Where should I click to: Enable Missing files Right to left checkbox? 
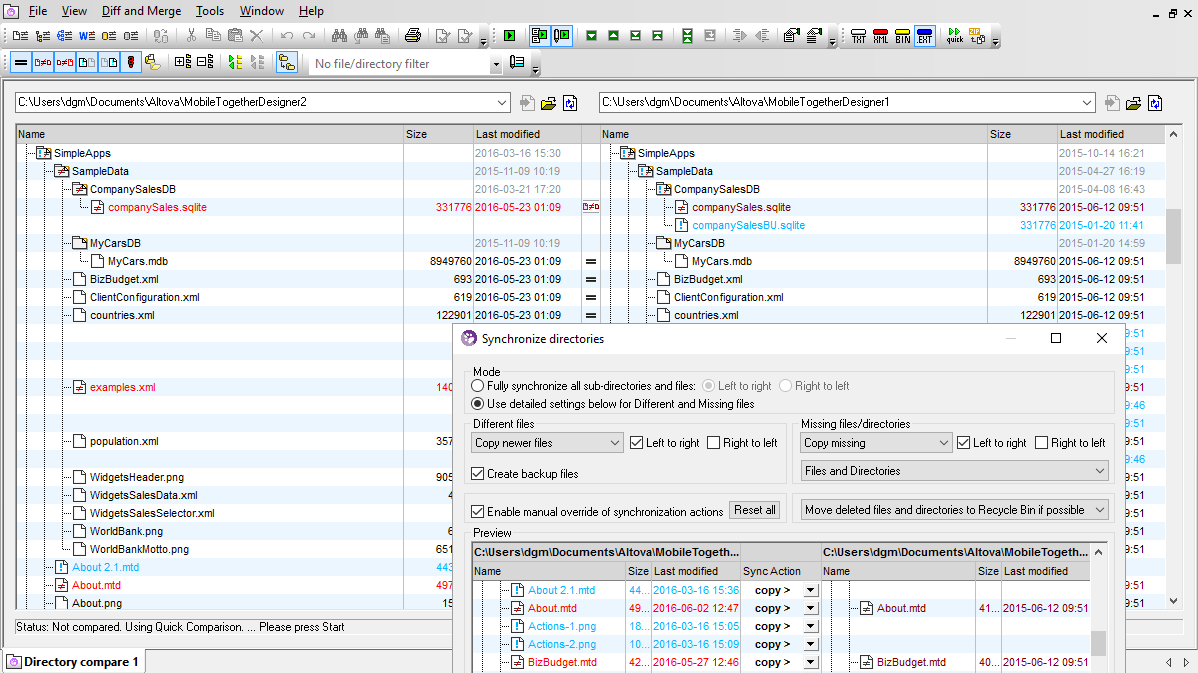pyautogui.click(x=1041, y=442)
